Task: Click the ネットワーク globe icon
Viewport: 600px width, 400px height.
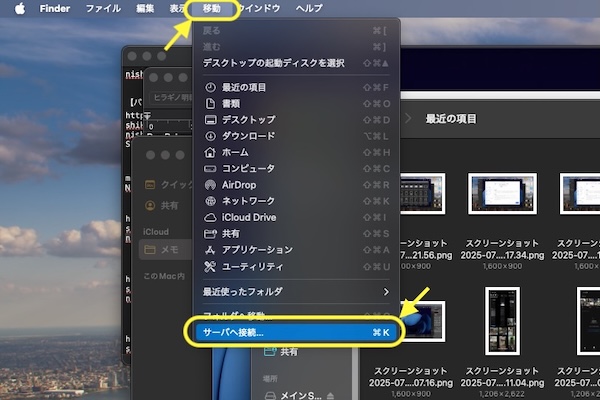Action: pyautogui.click(x=210, y=201)
